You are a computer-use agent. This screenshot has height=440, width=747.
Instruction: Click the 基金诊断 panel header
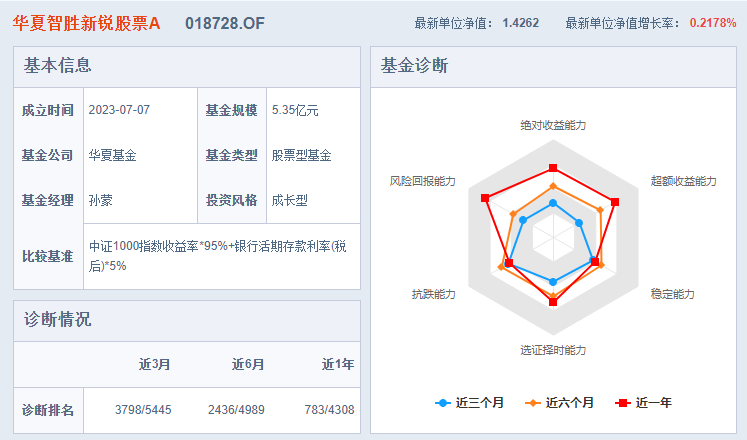point(414,66)
